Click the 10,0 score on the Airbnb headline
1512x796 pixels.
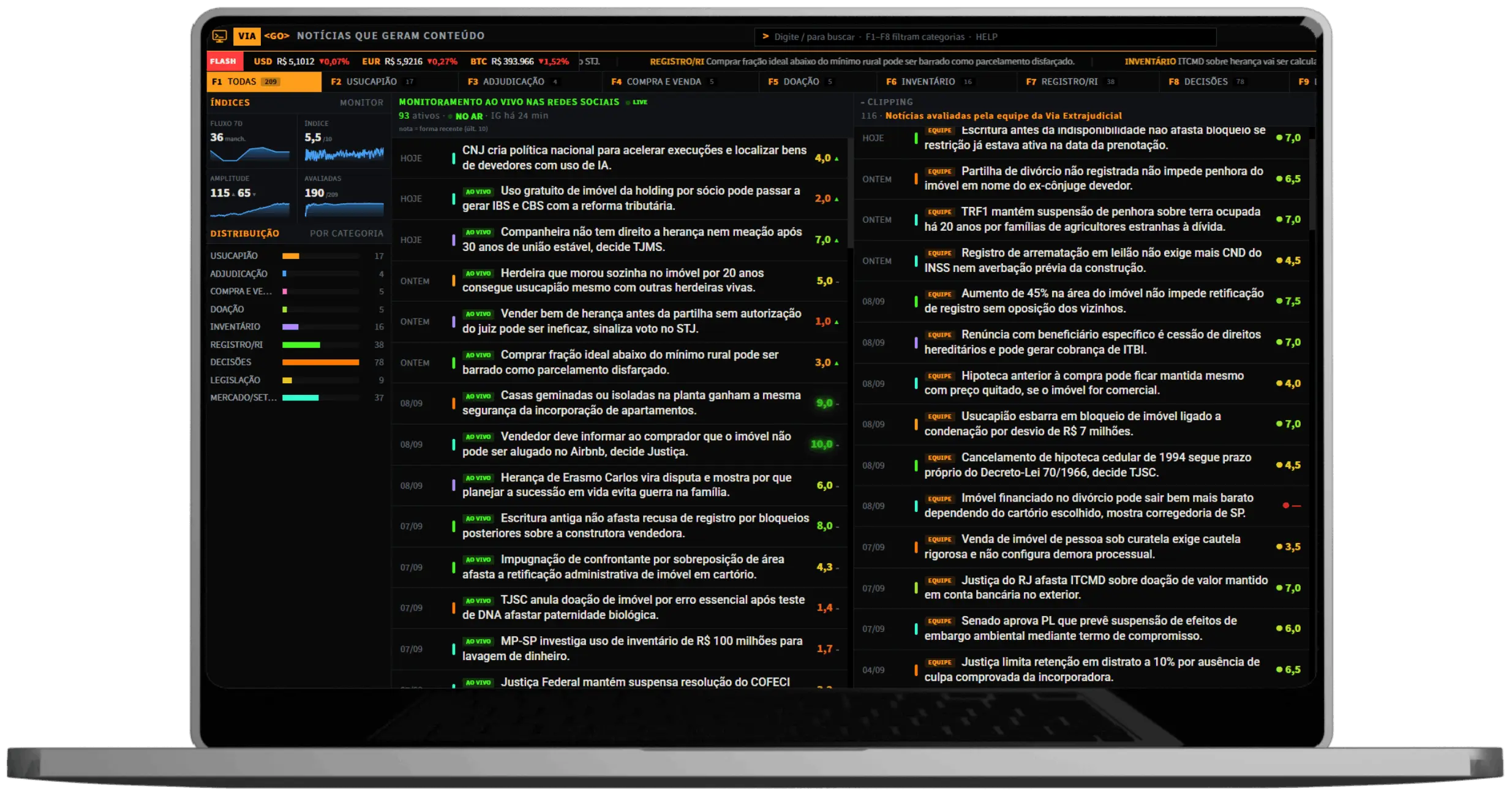[x=821, y=445]
